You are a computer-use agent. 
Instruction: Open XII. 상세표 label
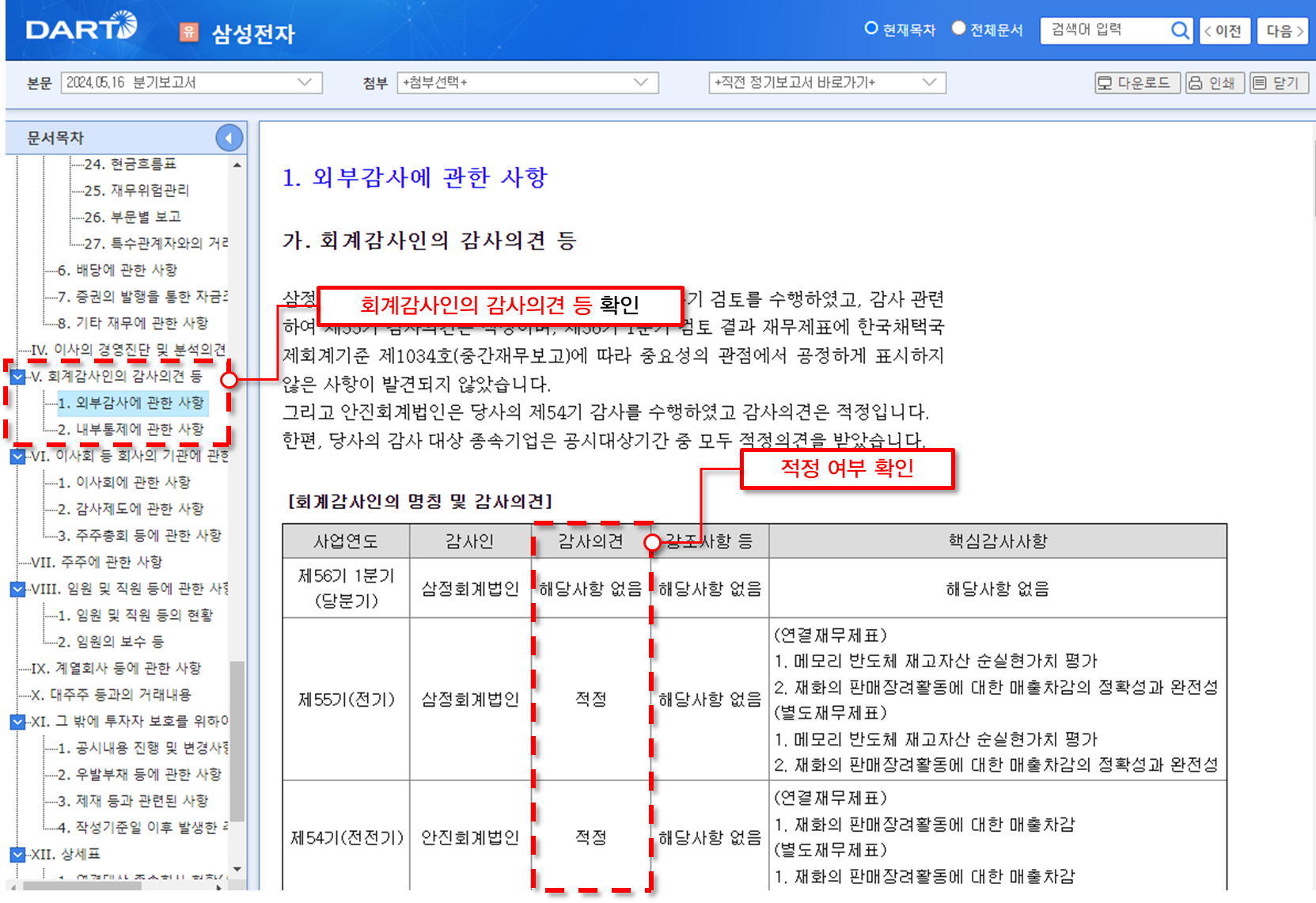click(66, 855)
